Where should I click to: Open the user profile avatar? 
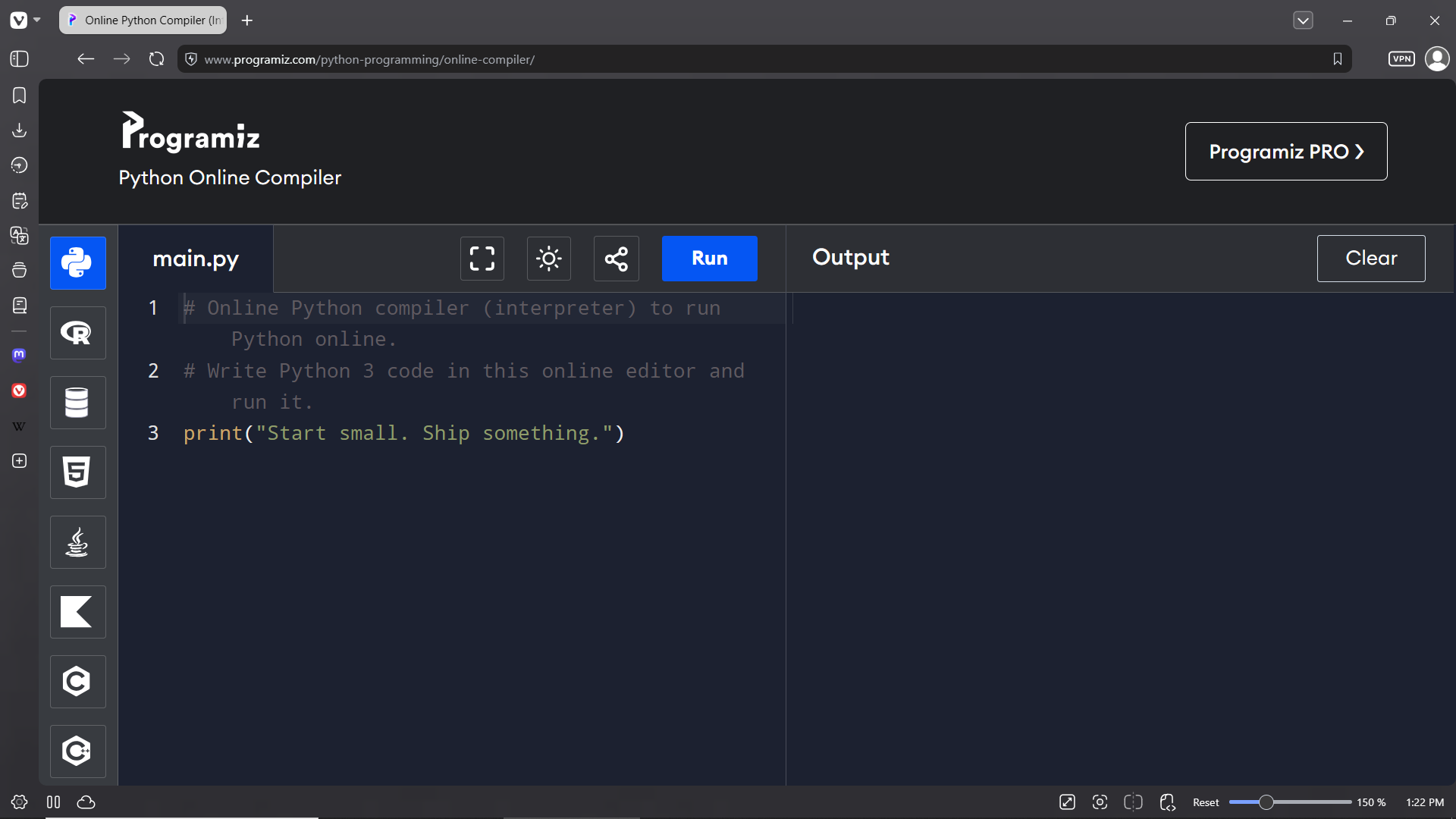tap(1437, 59)
